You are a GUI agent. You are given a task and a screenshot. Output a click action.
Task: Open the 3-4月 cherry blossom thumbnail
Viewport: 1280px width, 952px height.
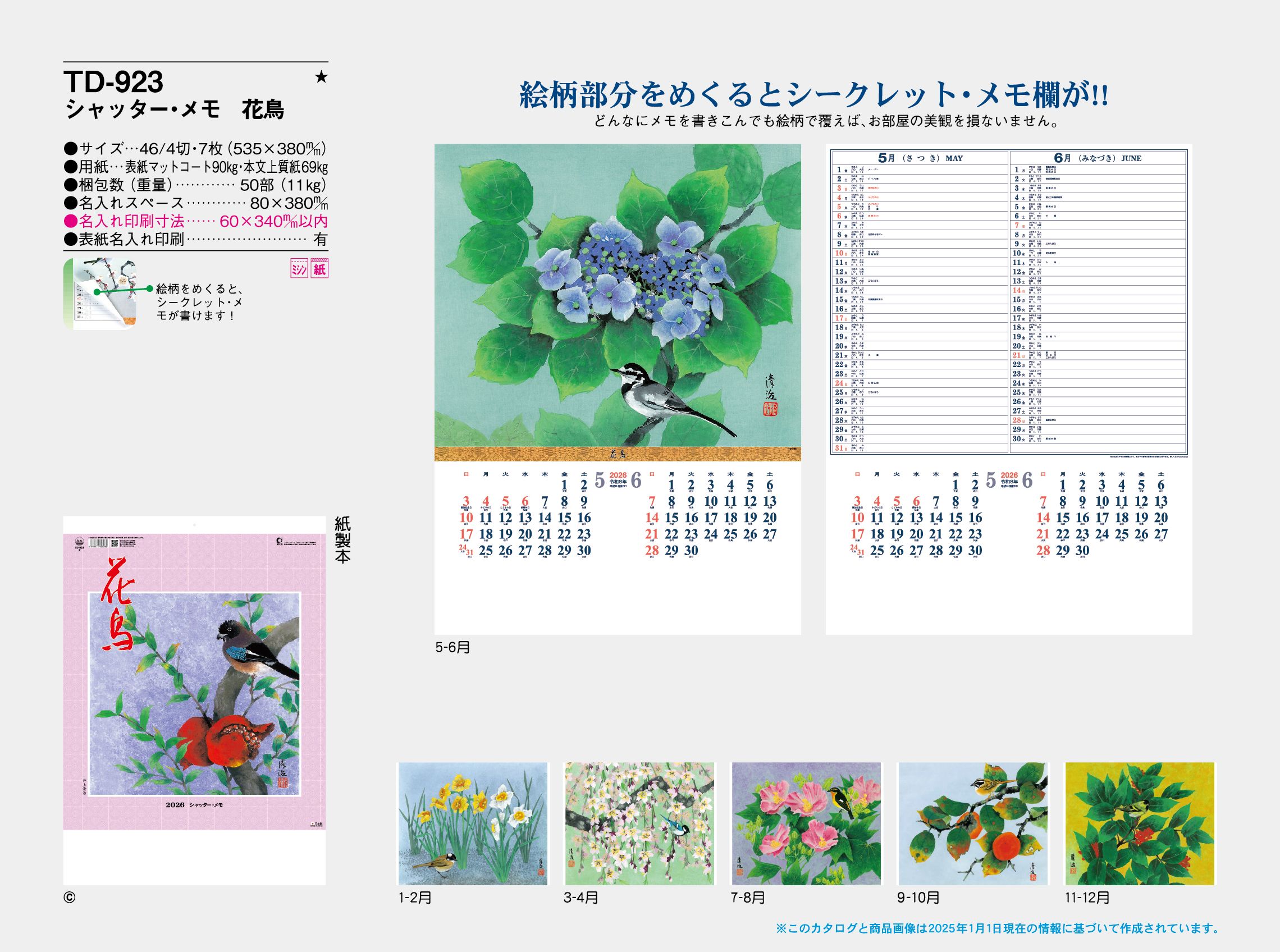tap(639, 823)
